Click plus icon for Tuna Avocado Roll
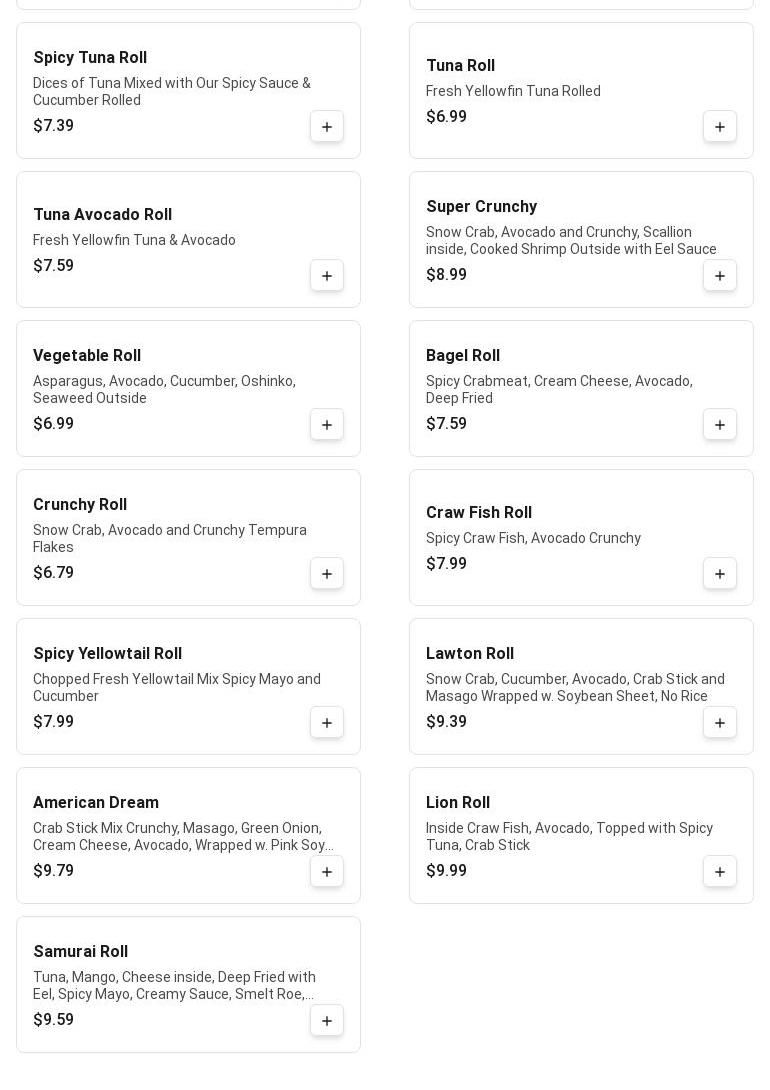This screenshot has width=770, height=1090. point(327,276)
